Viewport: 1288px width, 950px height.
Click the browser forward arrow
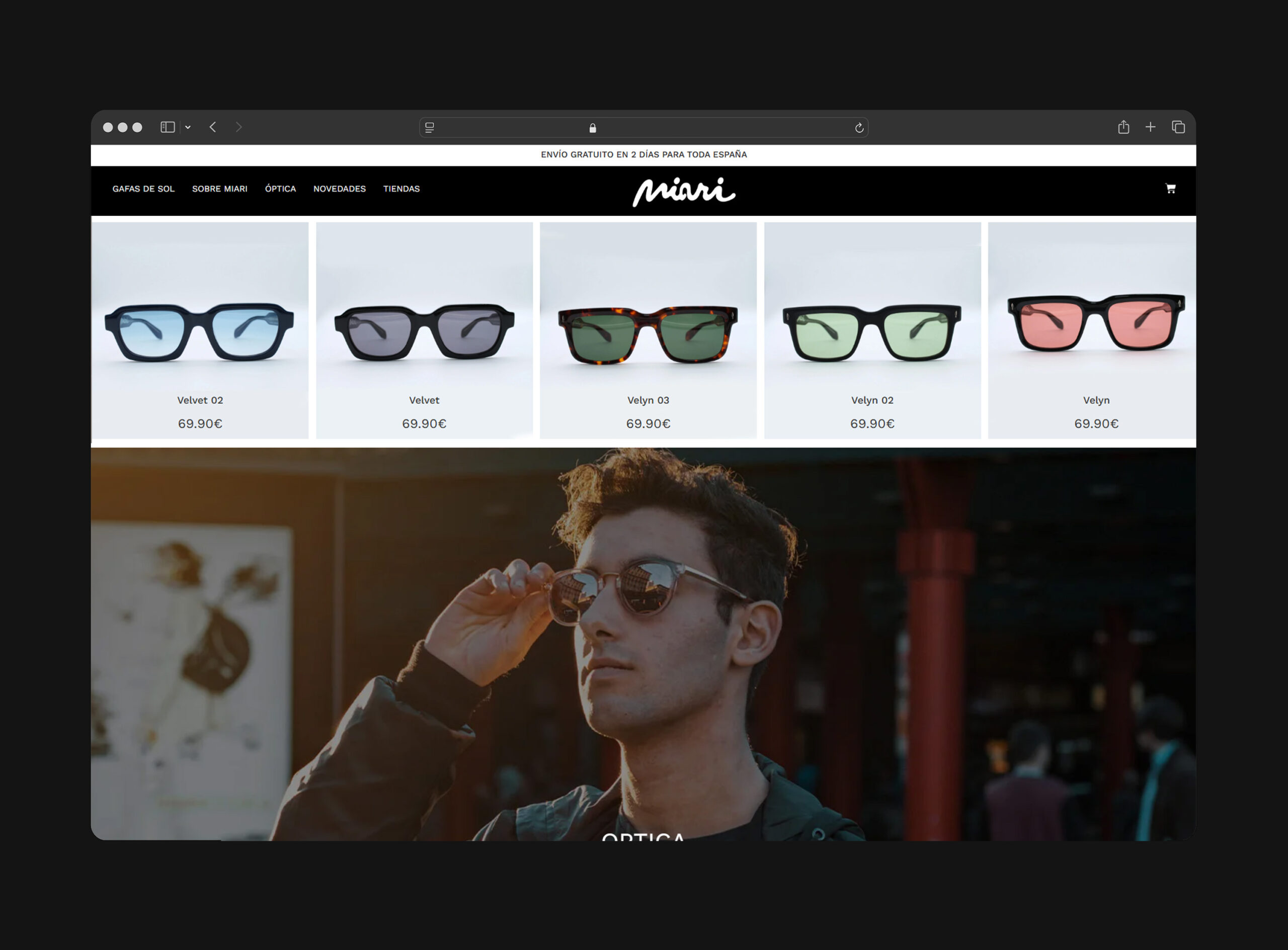tap(238, 127)
